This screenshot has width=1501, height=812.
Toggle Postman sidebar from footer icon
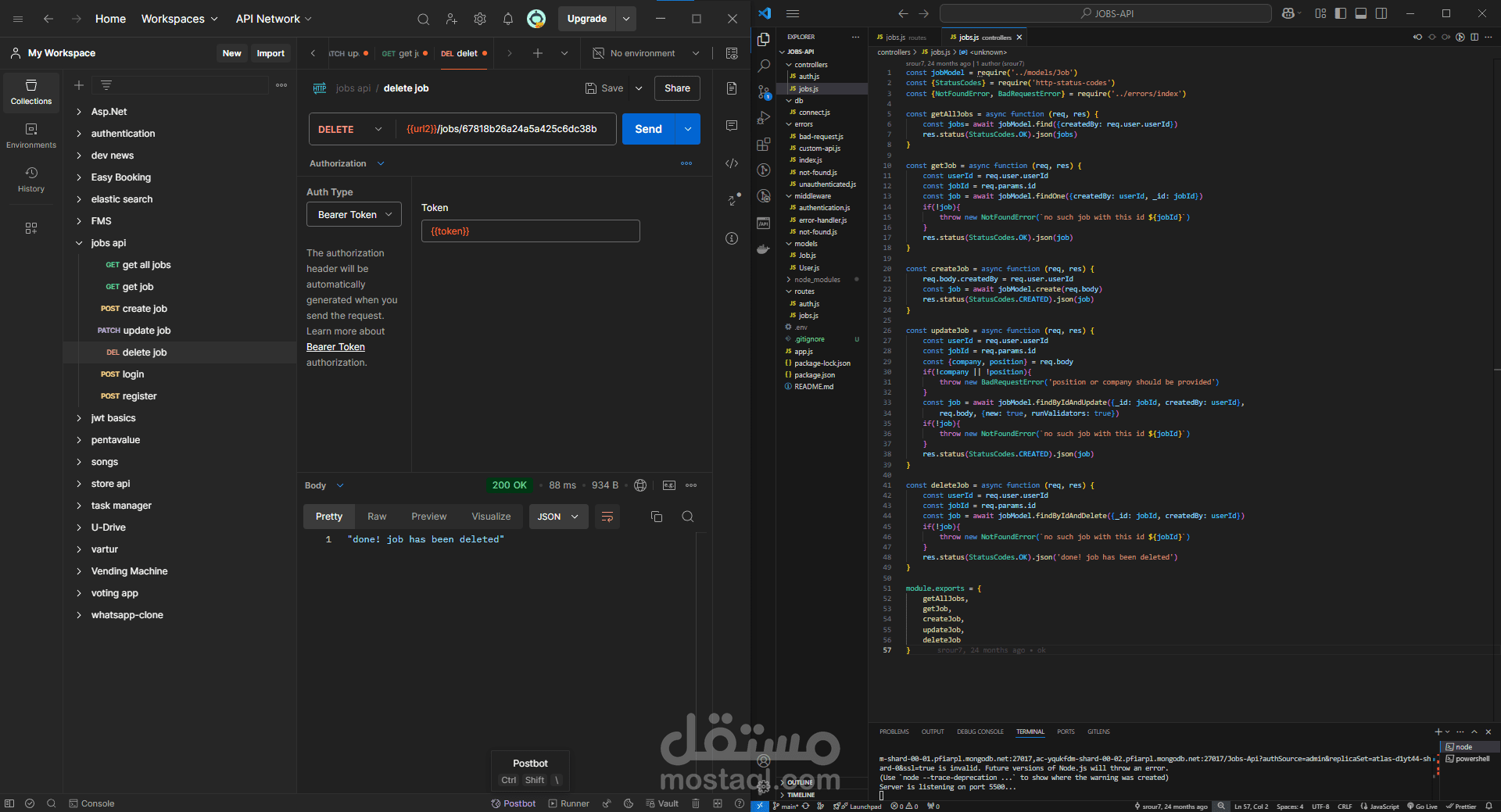(x=9, y=803)
